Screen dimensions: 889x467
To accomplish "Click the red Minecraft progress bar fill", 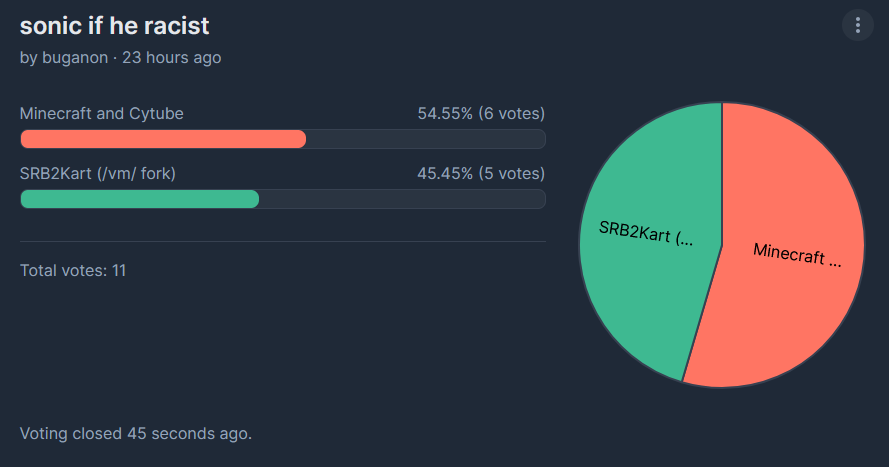I will 163,139.
